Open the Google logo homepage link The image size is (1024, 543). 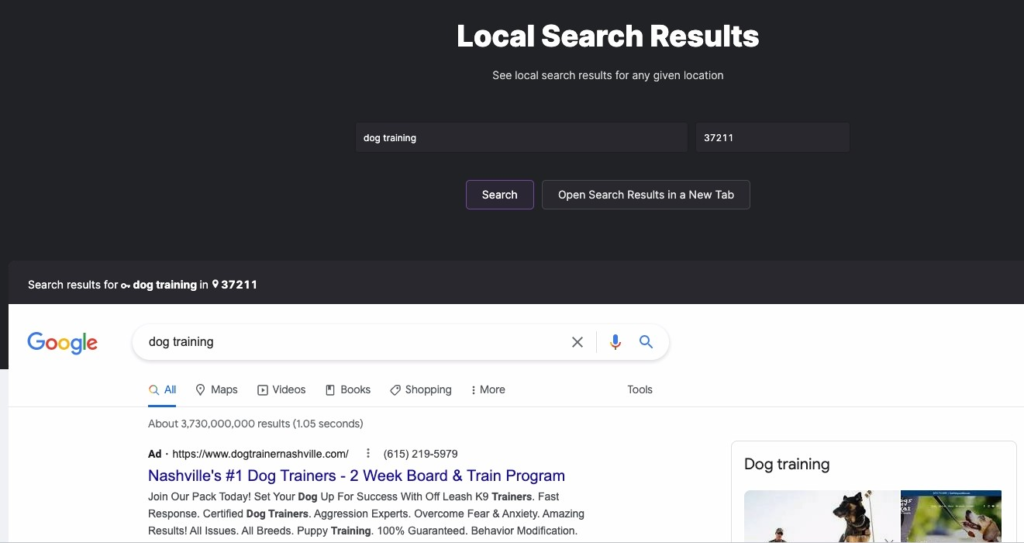coord(62,342)
